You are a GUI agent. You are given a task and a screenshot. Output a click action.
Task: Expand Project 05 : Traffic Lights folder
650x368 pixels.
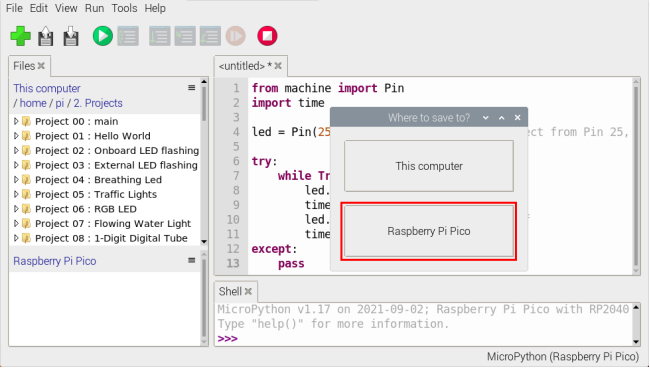coord(16,194)
